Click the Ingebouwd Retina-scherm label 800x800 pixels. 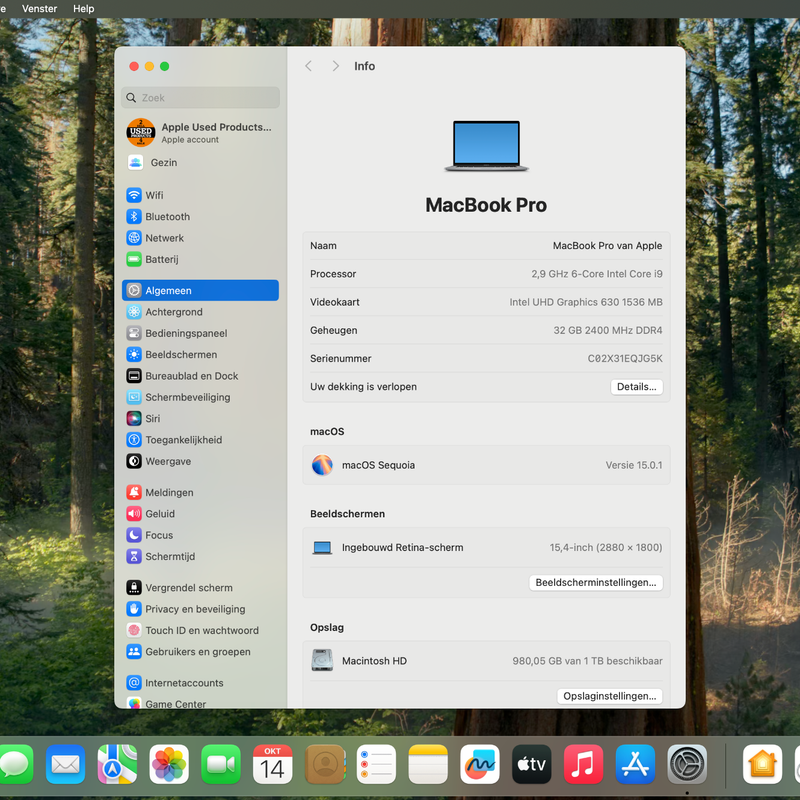403,547
